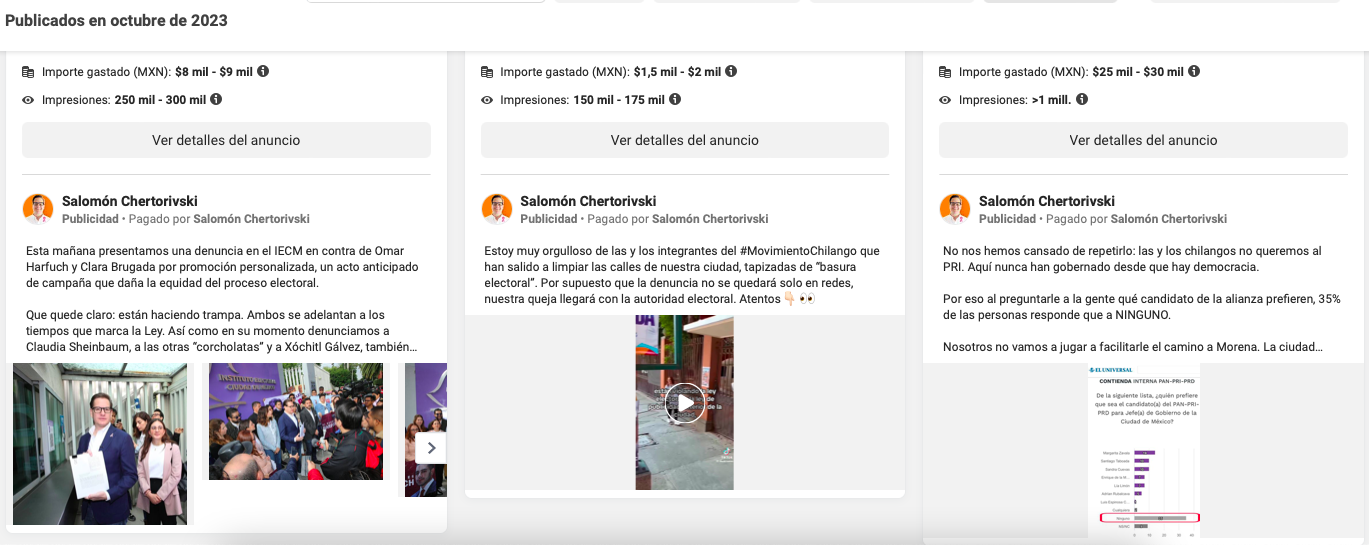Open ad details for the MovimientoChilango ad
Image resolution: width=1369 pixels, height=545 pixels.
[684, 140]
